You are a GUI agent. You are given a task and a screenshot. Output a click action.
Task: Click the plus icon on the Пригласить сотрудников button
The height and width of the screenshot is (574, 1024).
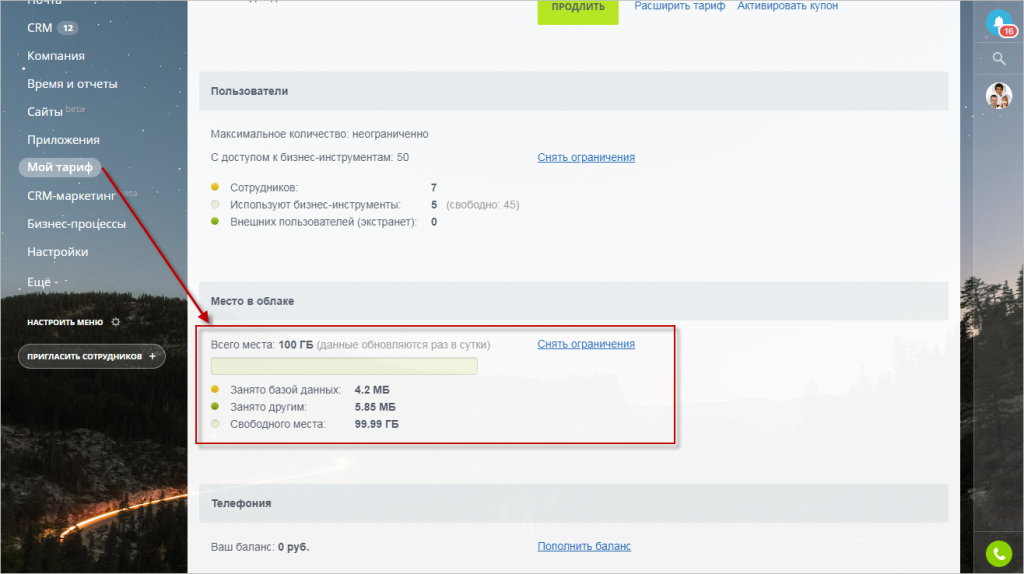pos(152,357)
